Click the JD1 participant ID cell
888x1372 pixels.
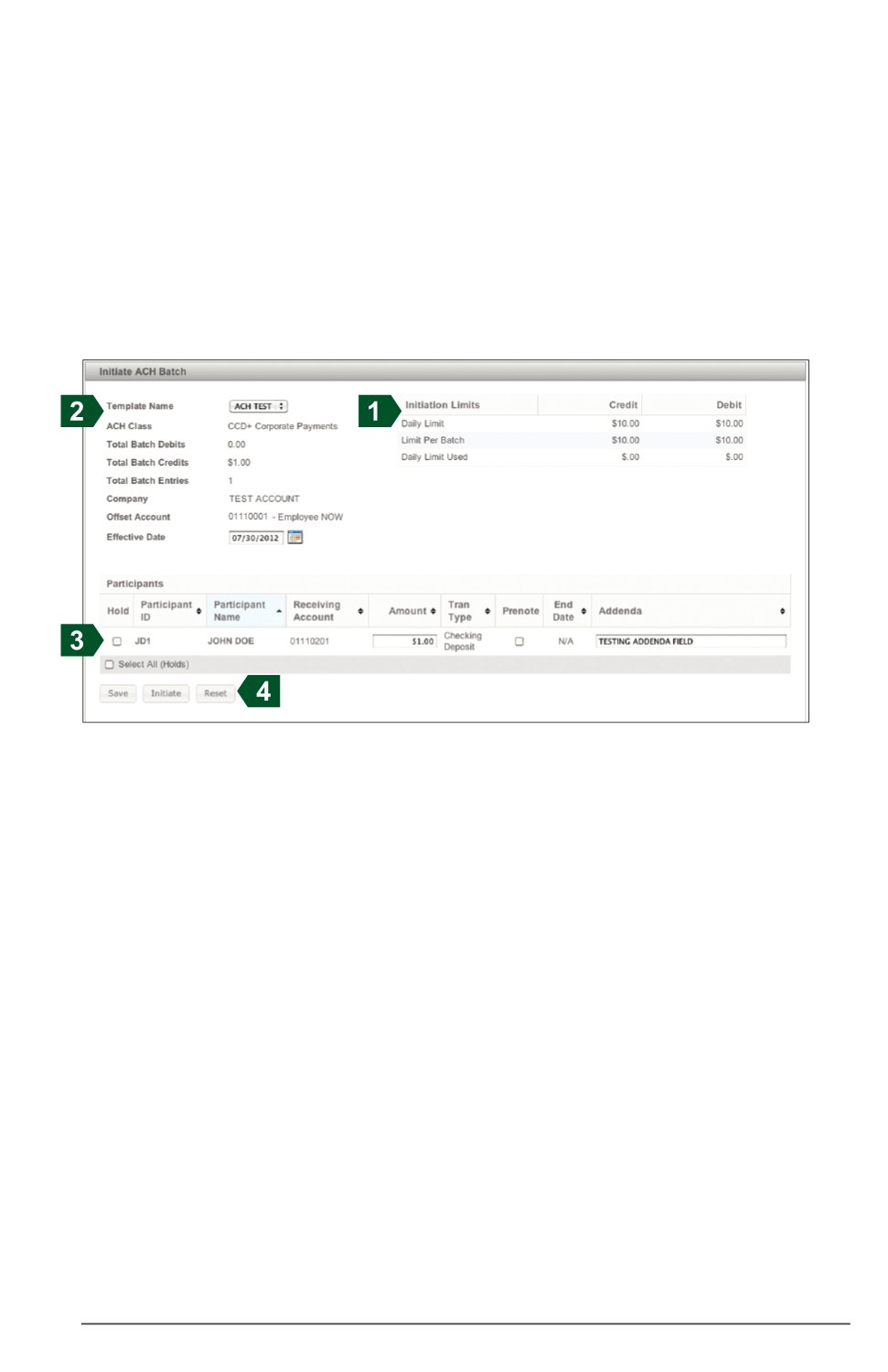click(143, 641)
